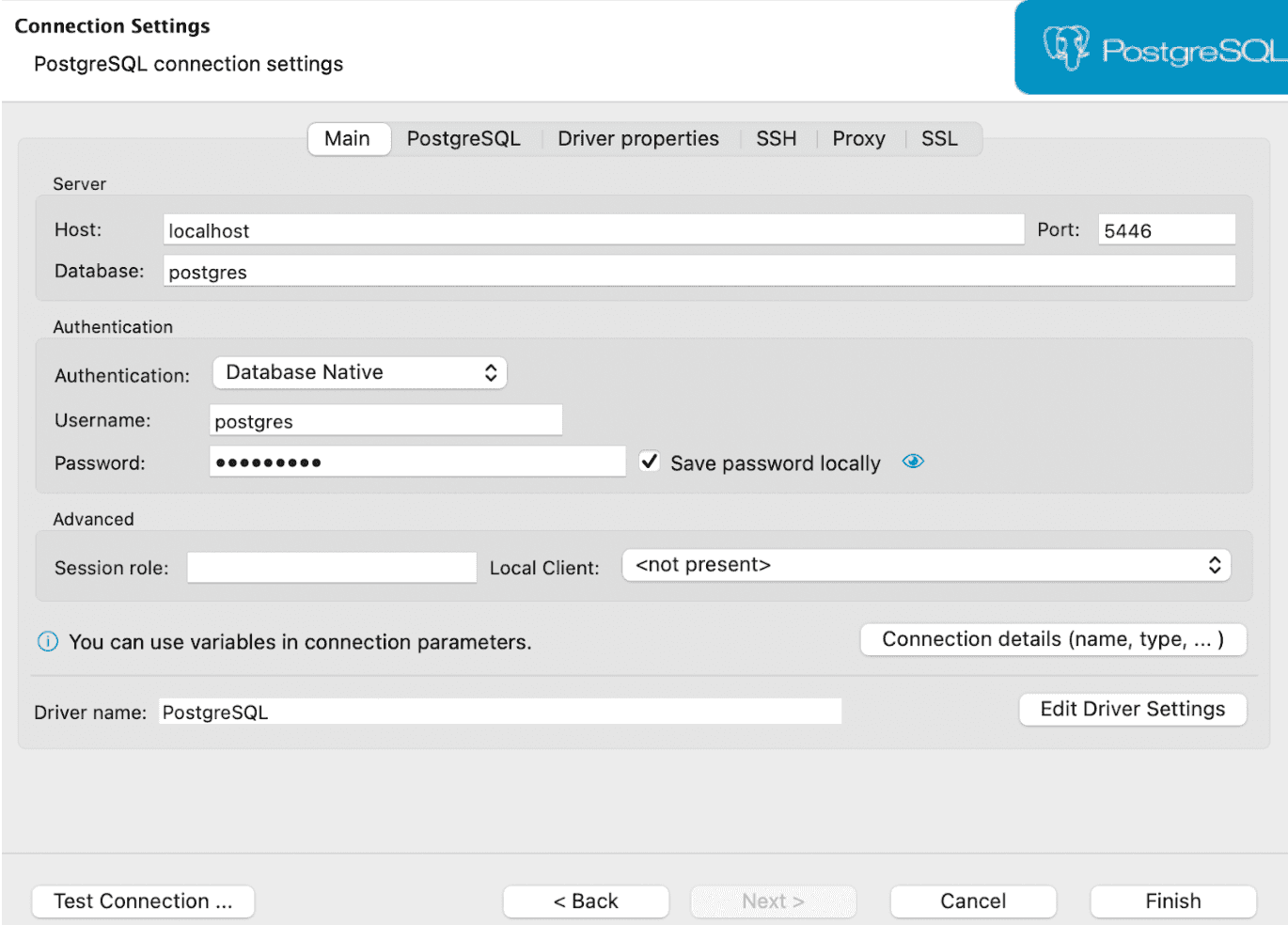This screenshot has height=925, width=1288.
Task: Open the Driver properties tab
Action: point(637,138)
